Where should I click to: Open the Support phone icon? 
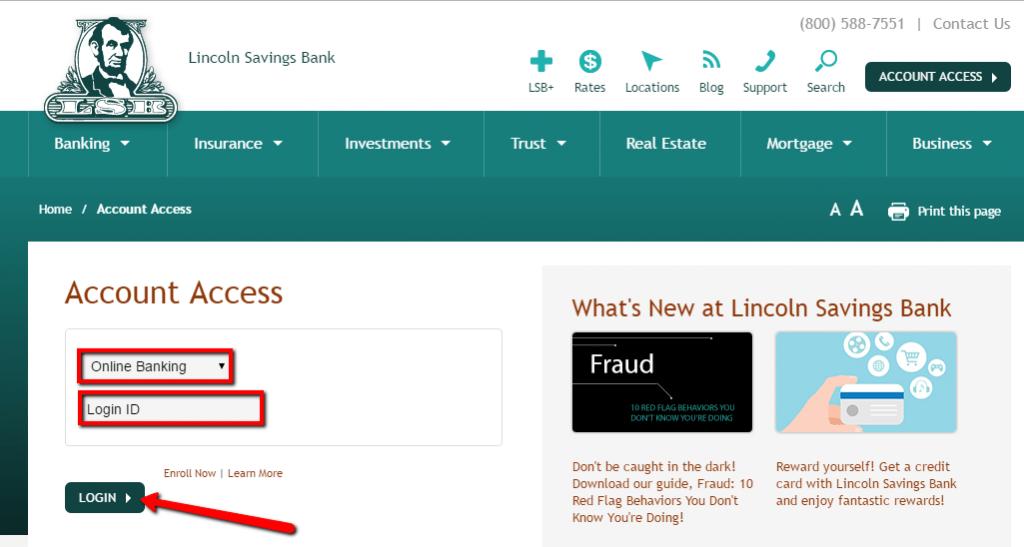765,61
